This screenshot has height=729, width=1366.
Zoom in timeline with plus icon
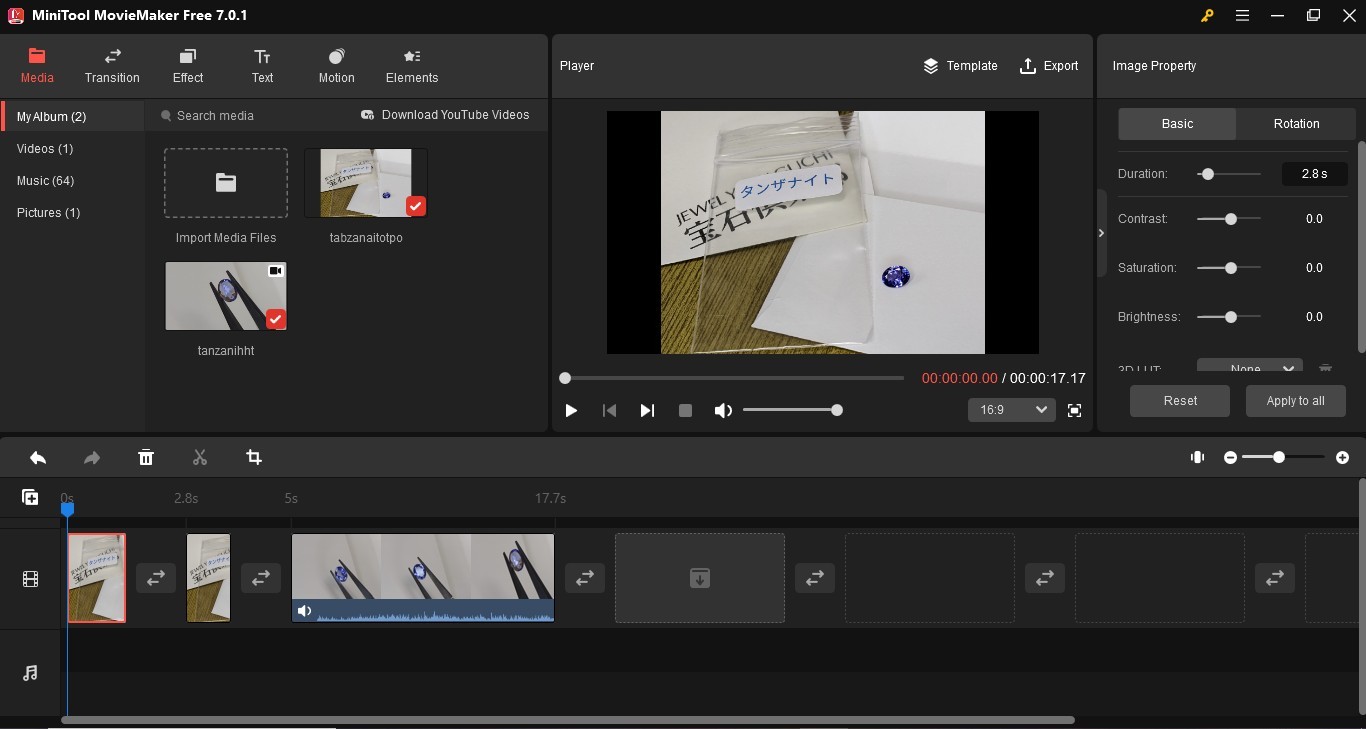coord(1342,457)
